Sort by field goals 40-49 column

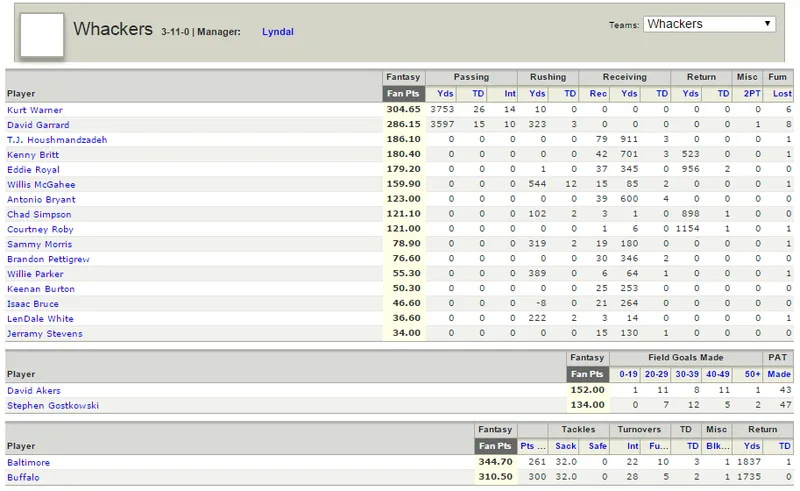click(718, 374)
